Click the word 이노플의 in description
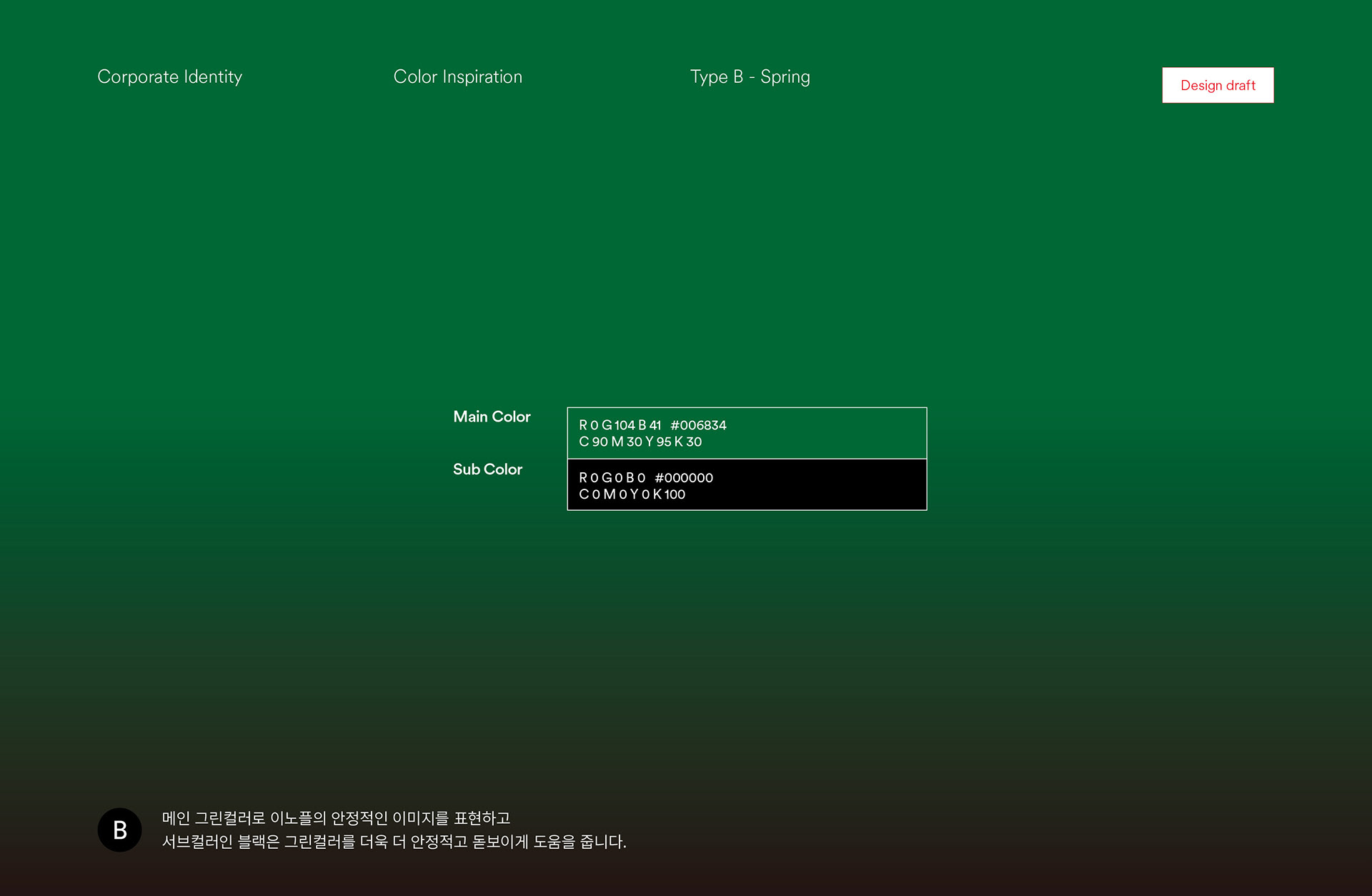This screenshot has height=896, width=1372. coord(298,818)
